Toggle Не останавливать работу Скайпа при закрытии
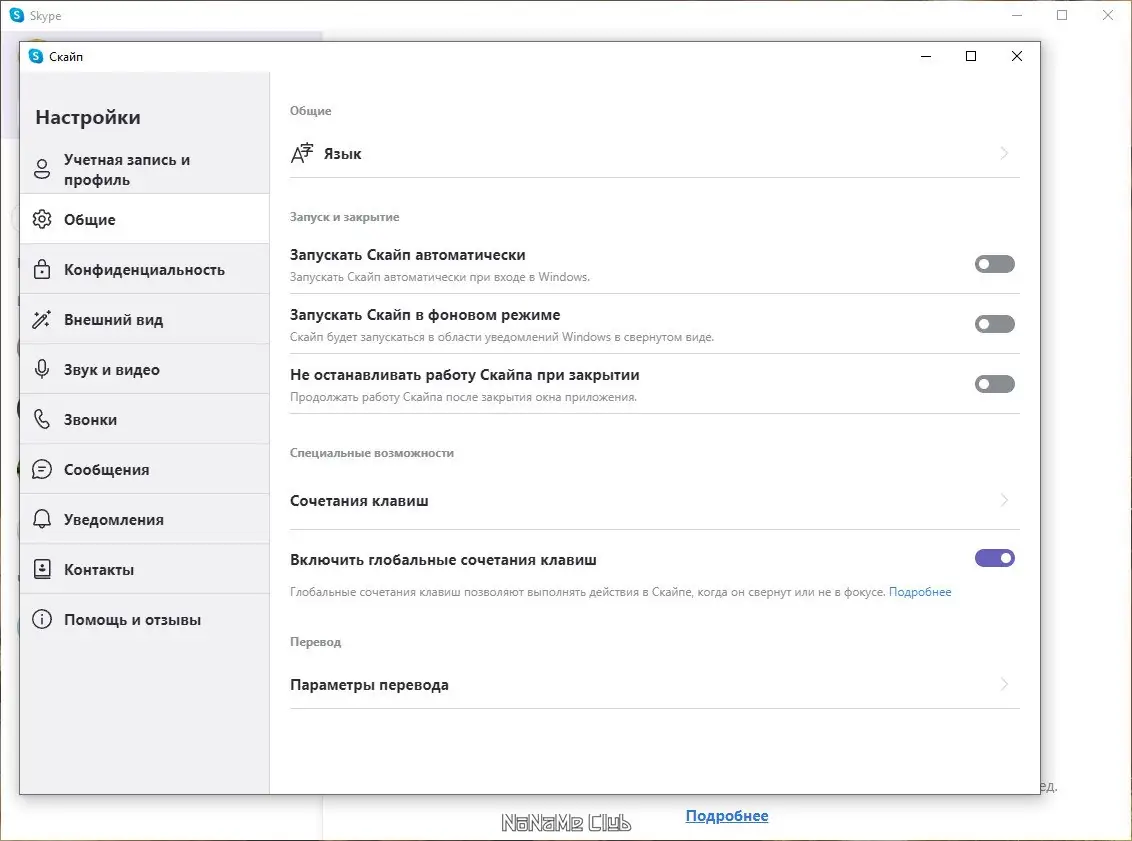 click(x=994, y=384)
